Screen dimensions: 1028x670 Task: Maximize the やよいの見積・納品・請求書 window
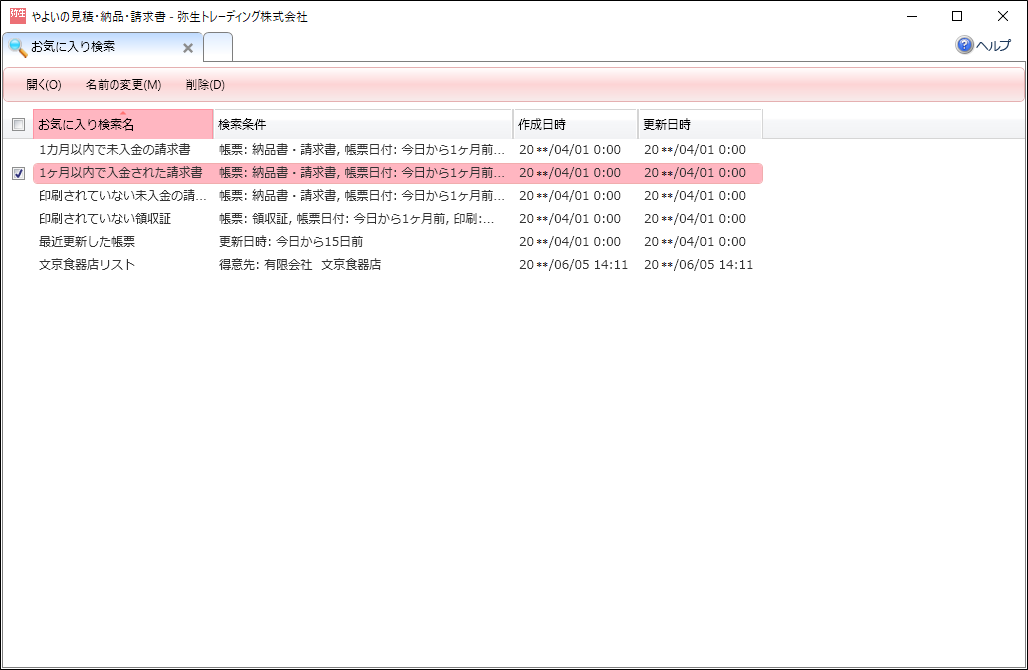pyautogui.click(x=957, y=16)
